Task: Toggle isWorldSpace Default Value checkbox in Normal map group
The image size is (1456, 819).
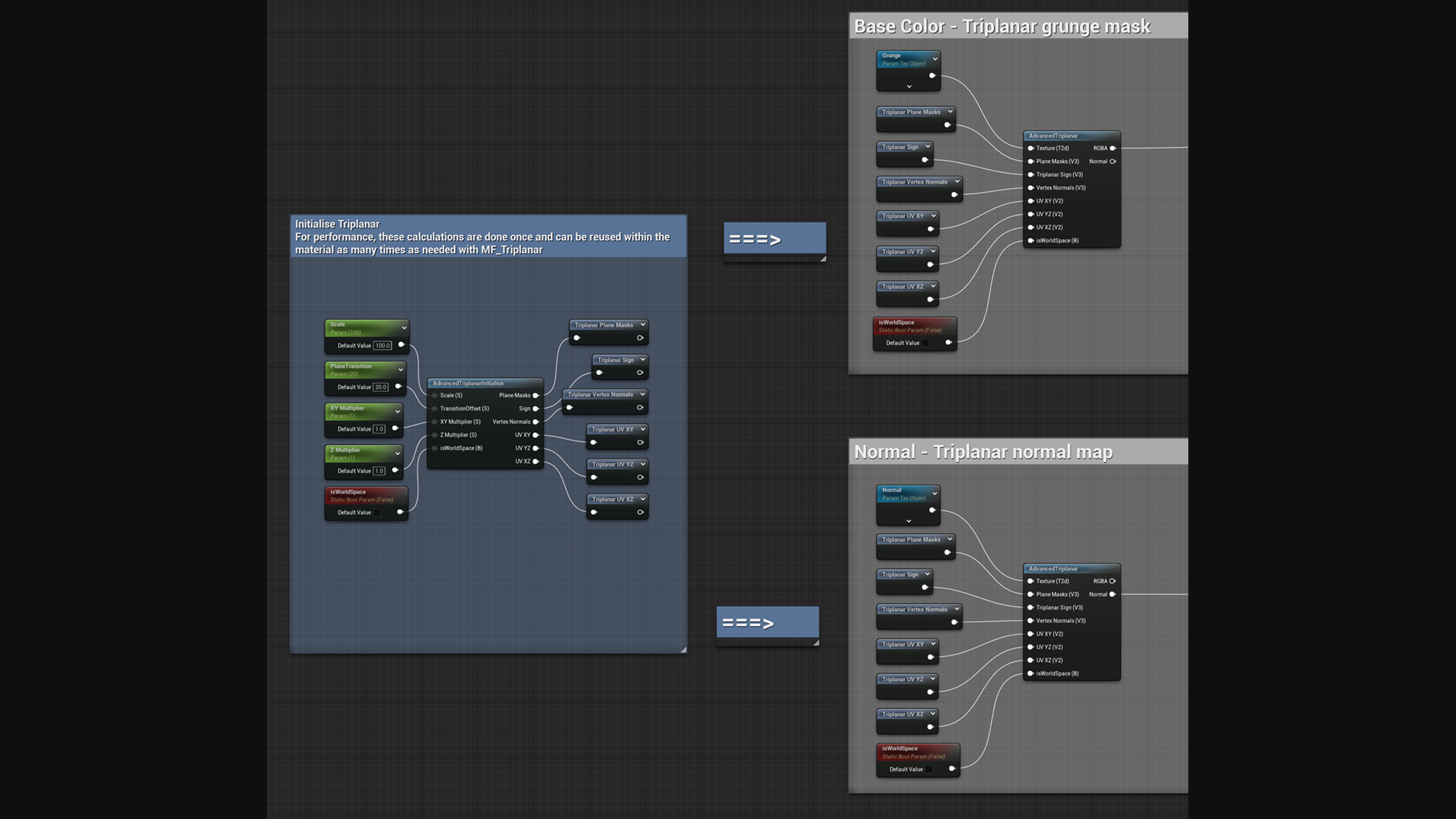Action: pyautogui.click(x=929, y=769)
